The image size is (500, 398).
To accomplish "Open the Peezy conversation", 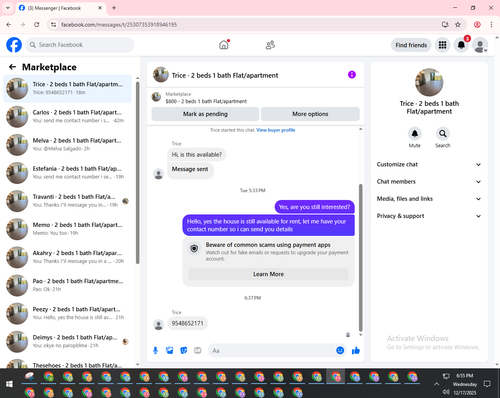I will 68,313.
